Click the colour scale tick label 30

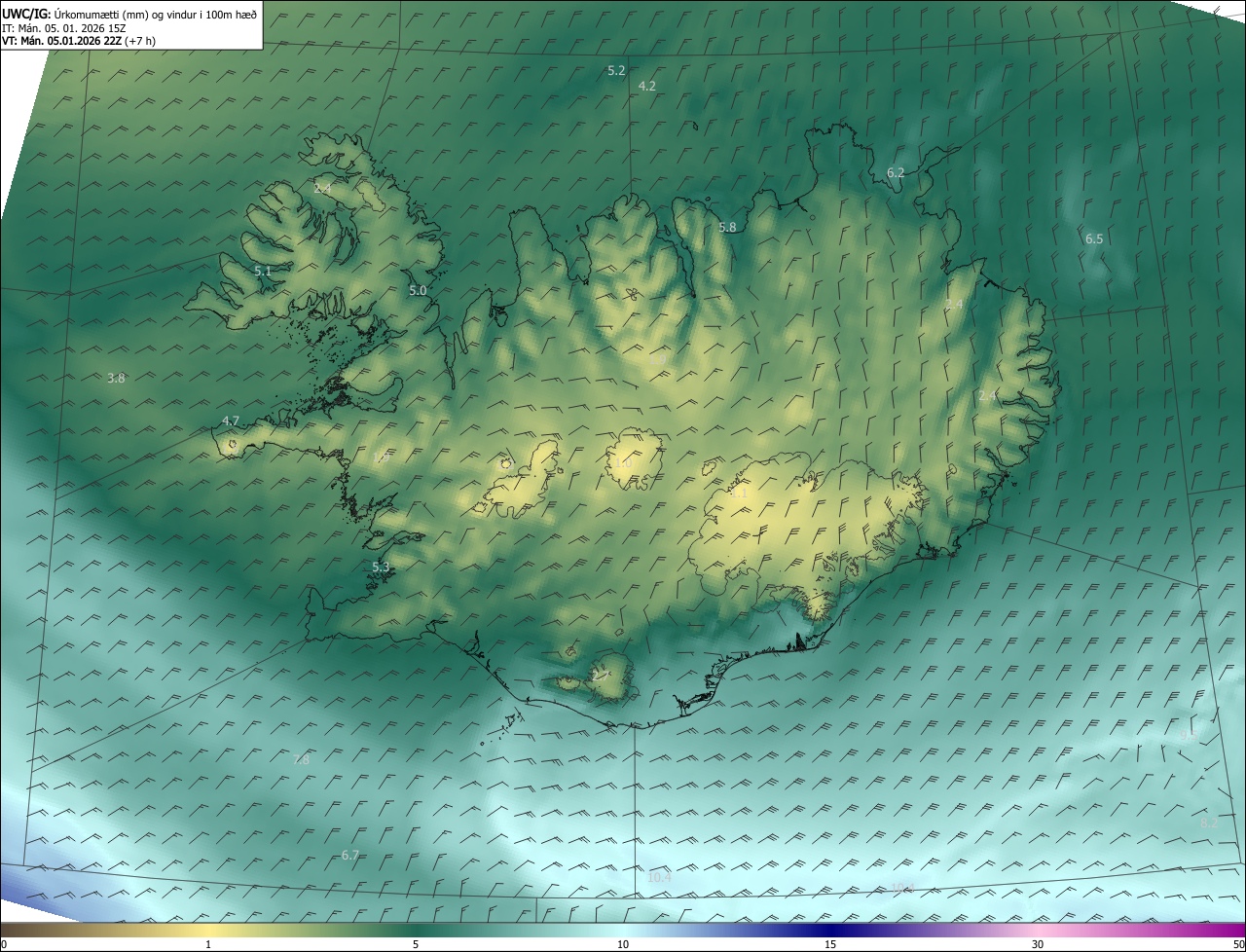[1038, 945]
